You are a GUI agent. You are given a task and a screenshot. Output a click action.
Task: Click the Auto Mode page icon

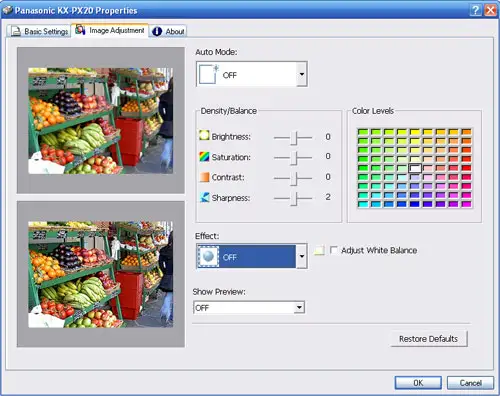pos(208,74)
